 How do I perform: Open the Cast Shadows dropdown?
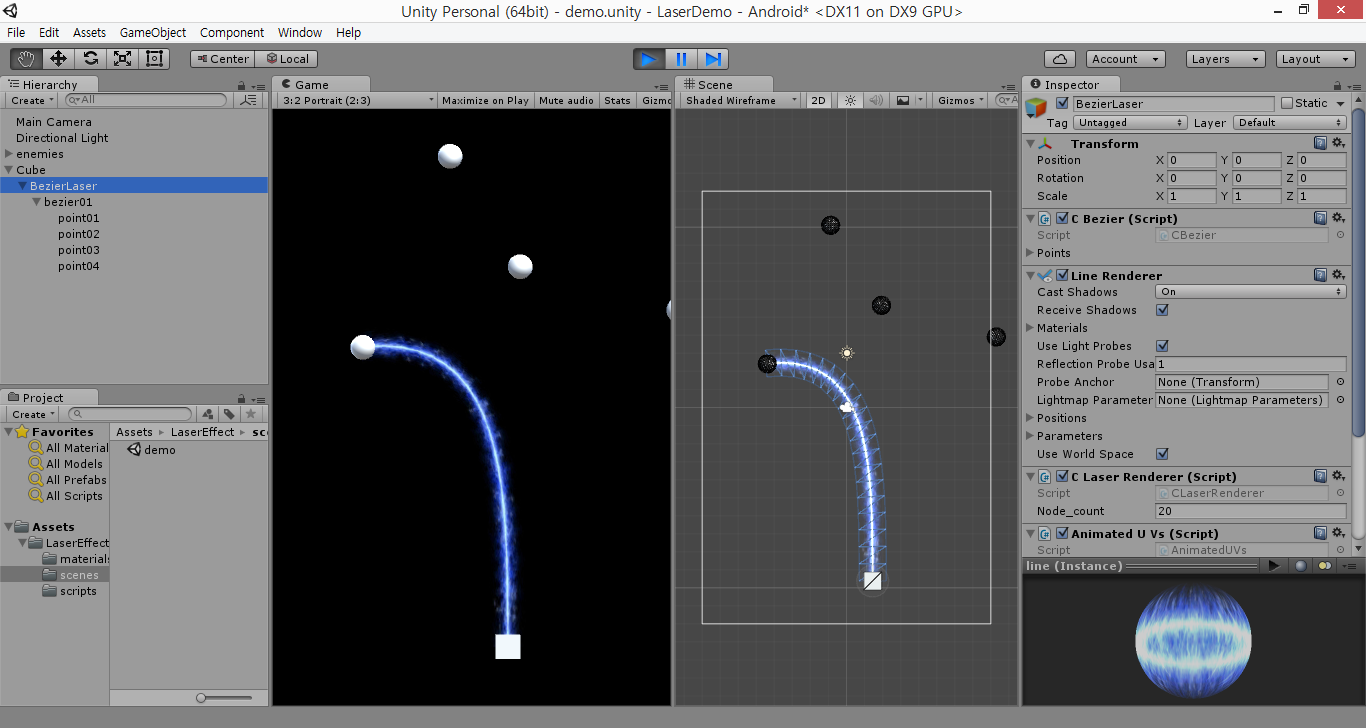tap(1249, 291)
